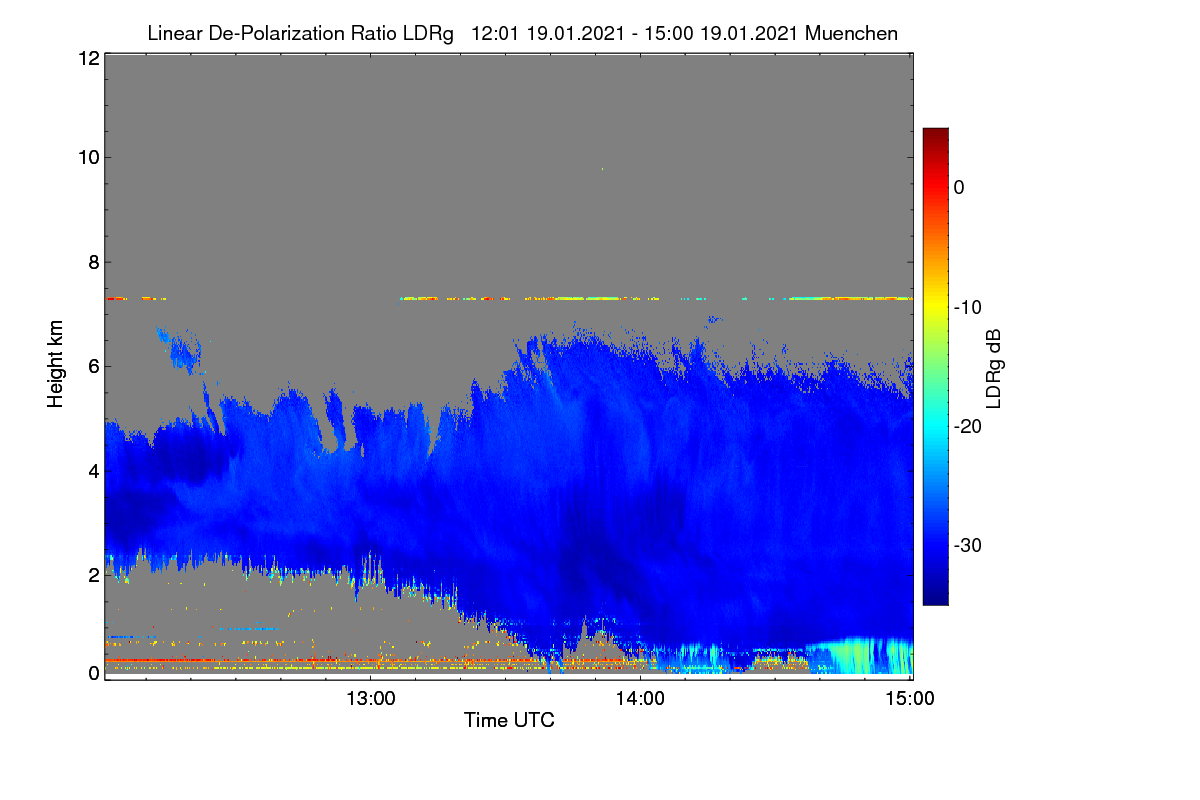
Task: Click the 12 km height tick label
Action: coord(88,58)
